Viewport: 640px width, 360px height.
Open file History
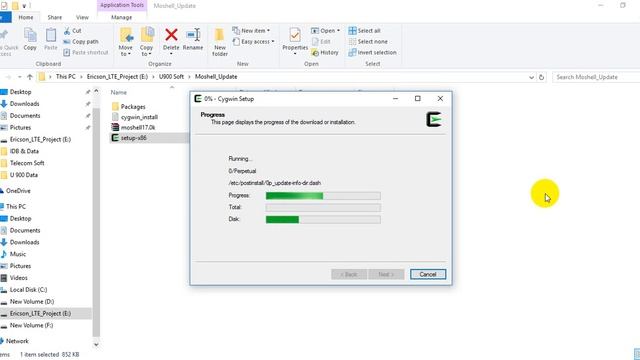[325, 53]
